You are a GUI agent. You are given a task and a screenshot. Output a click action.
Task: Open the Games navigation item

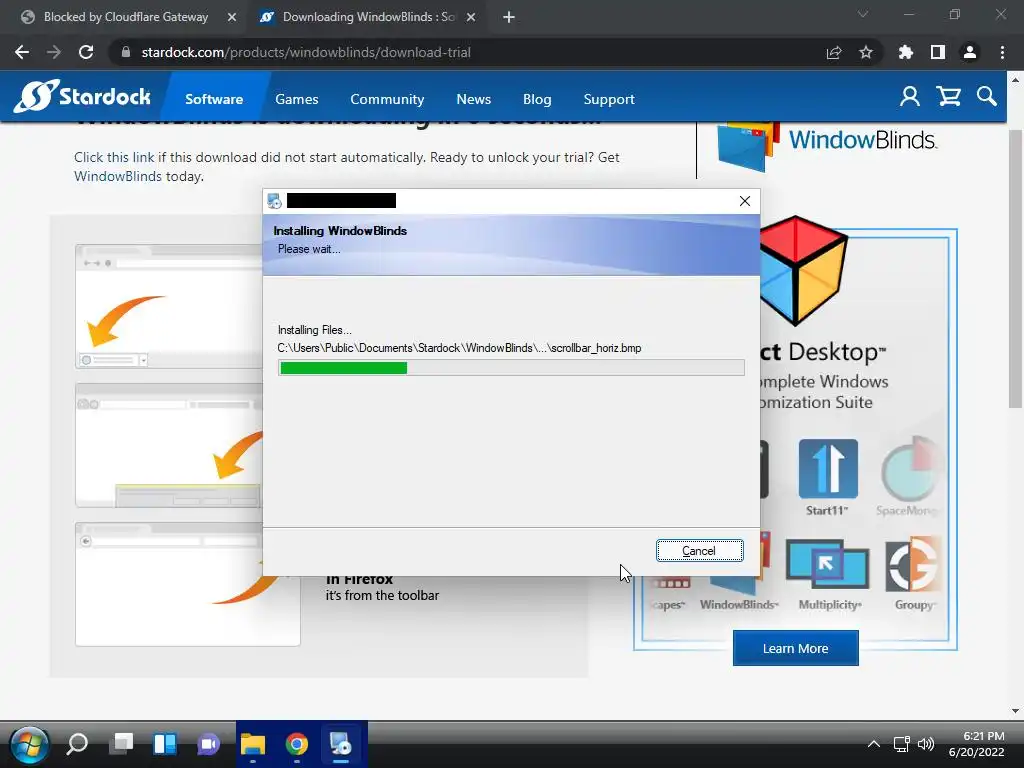296,99
